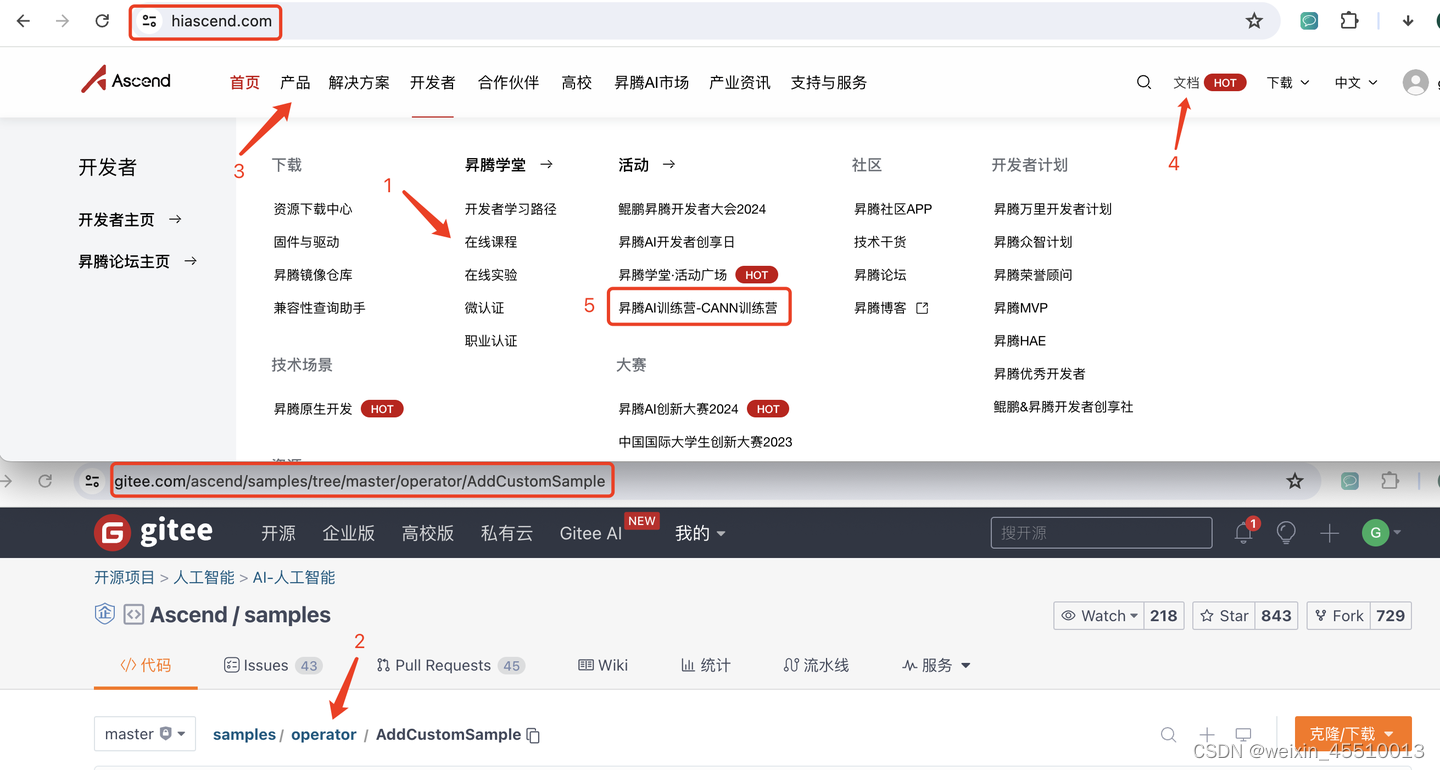
Task: Open site info icon beside hiascend.com
Action: (149, 21)
